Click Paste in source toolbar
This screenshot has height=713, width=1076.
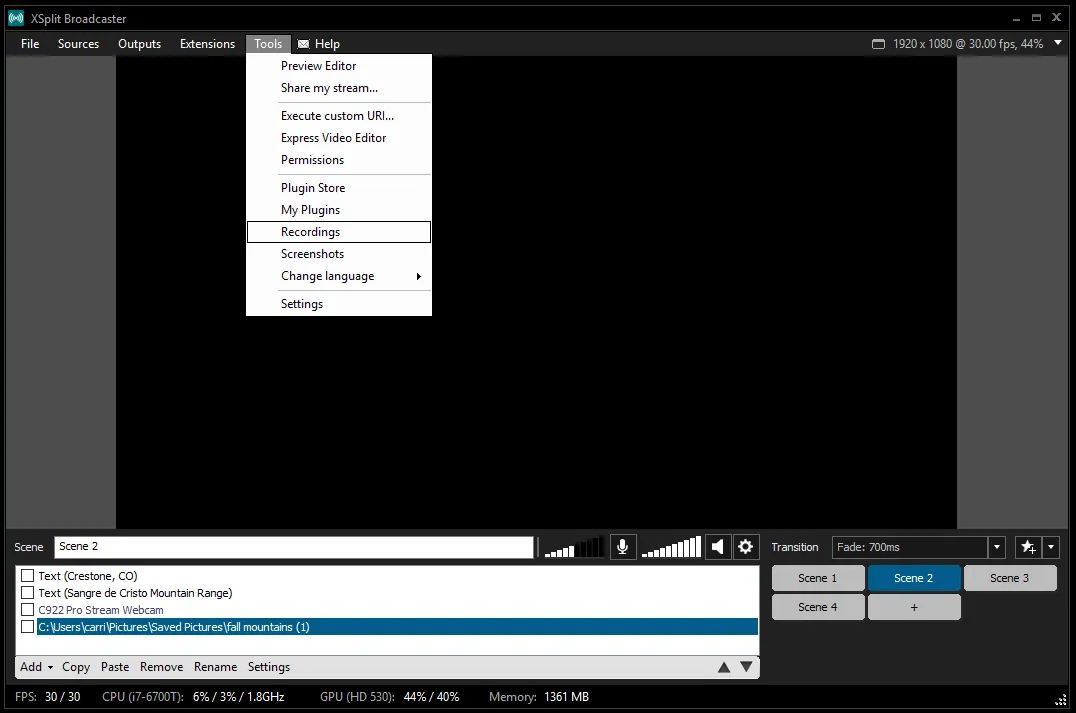click(x=115, y=667)
